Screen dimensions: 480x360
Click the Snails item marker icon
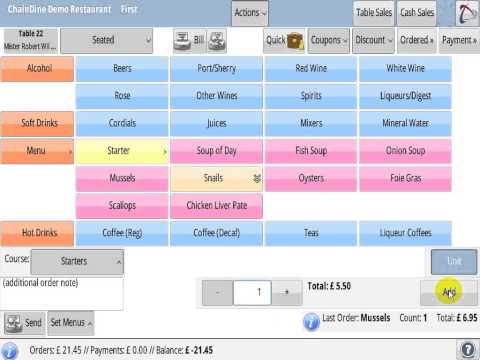(257, 178)
